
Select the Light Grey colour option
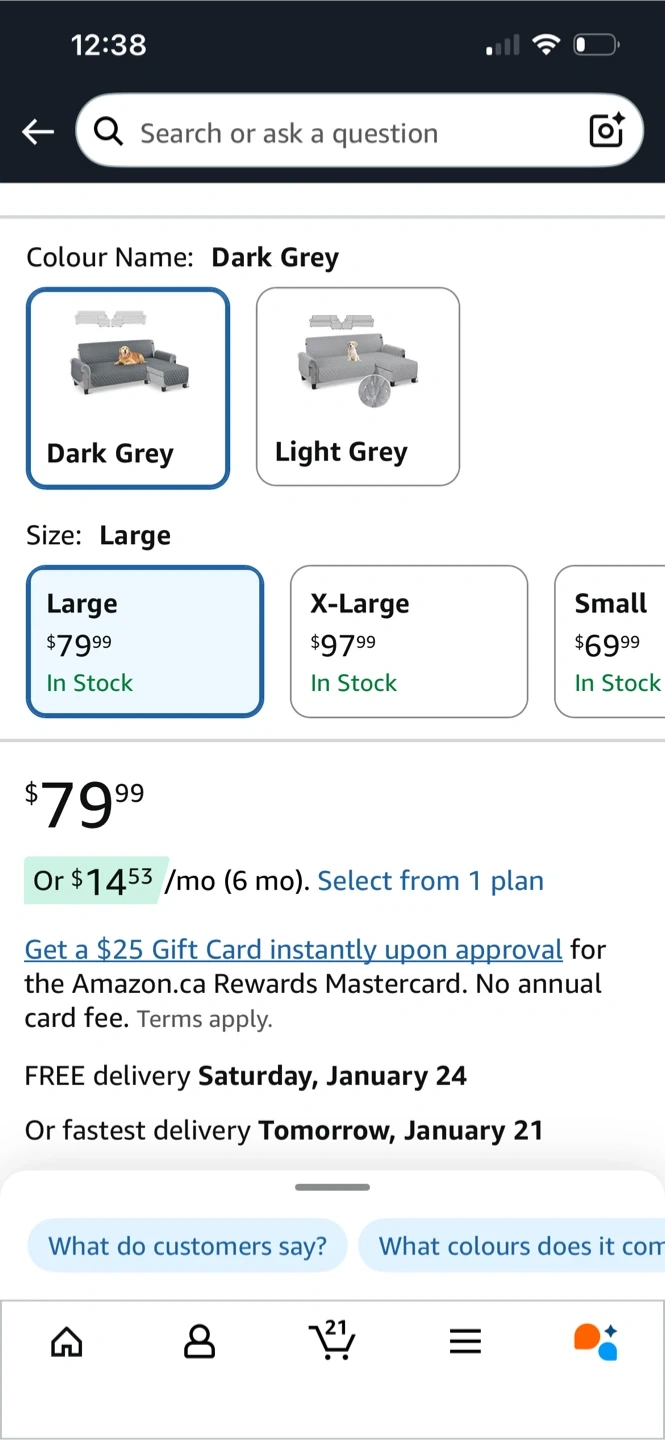[358, 387]
